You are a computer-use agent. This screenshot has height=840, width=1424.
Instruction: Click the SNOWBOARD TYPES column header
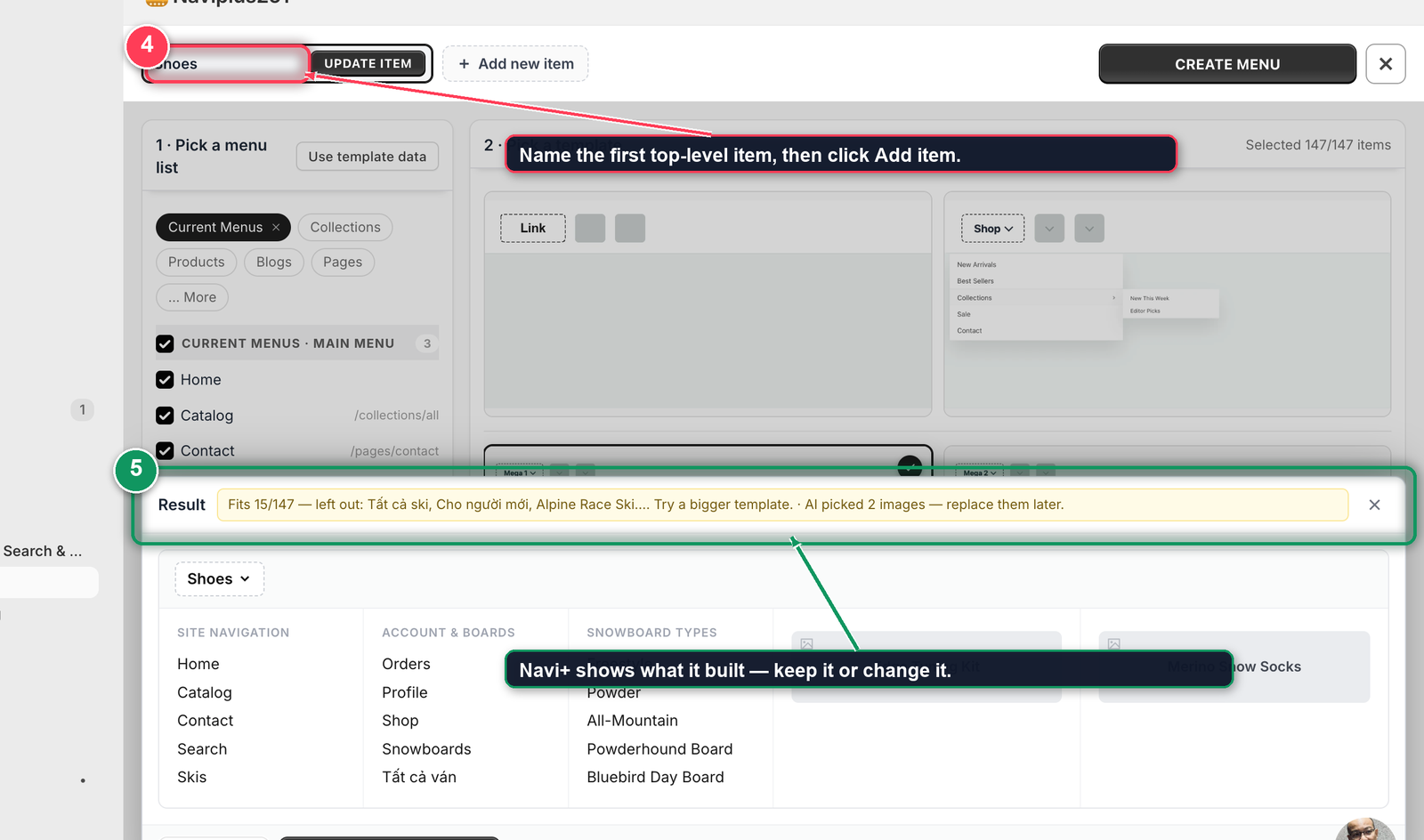pyautogui.click(x=652, y=633)
